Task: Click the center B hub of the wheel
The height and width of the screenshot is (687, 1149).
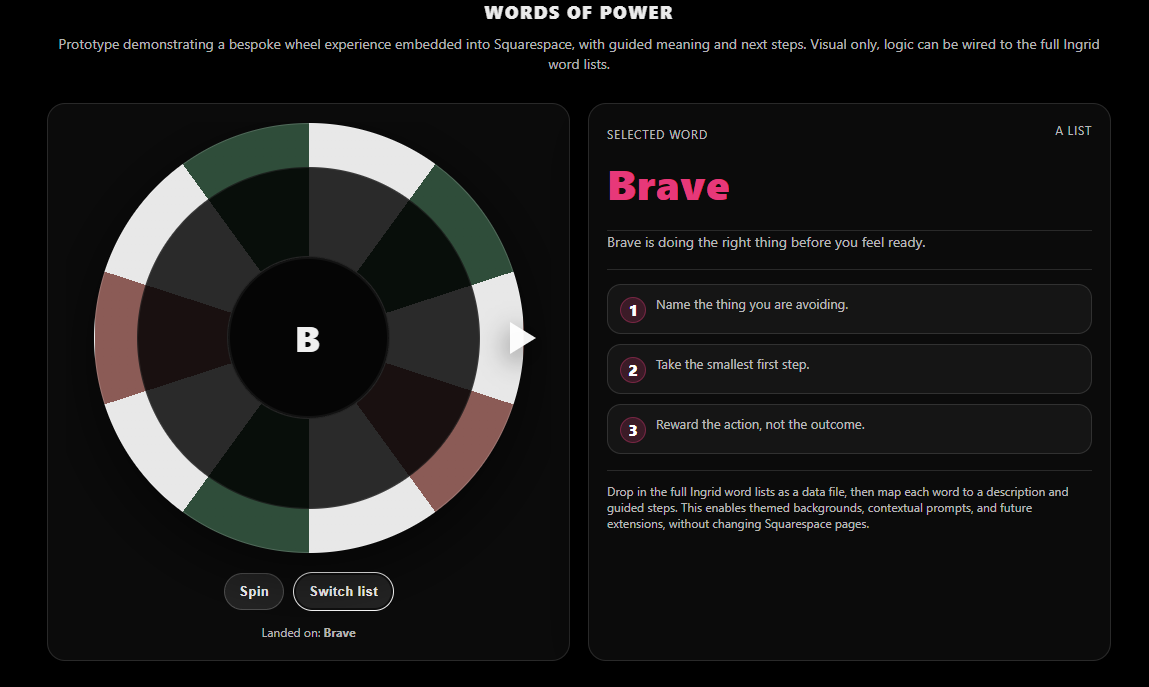Action: pyautogui.click(x=308, y=340)
